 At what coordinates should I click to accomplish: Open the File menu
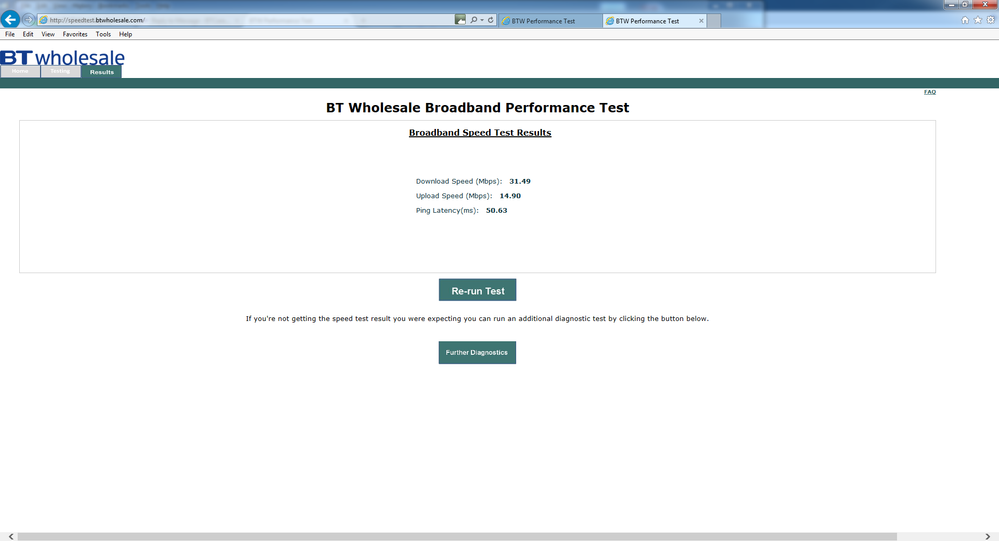coord(10,34)
